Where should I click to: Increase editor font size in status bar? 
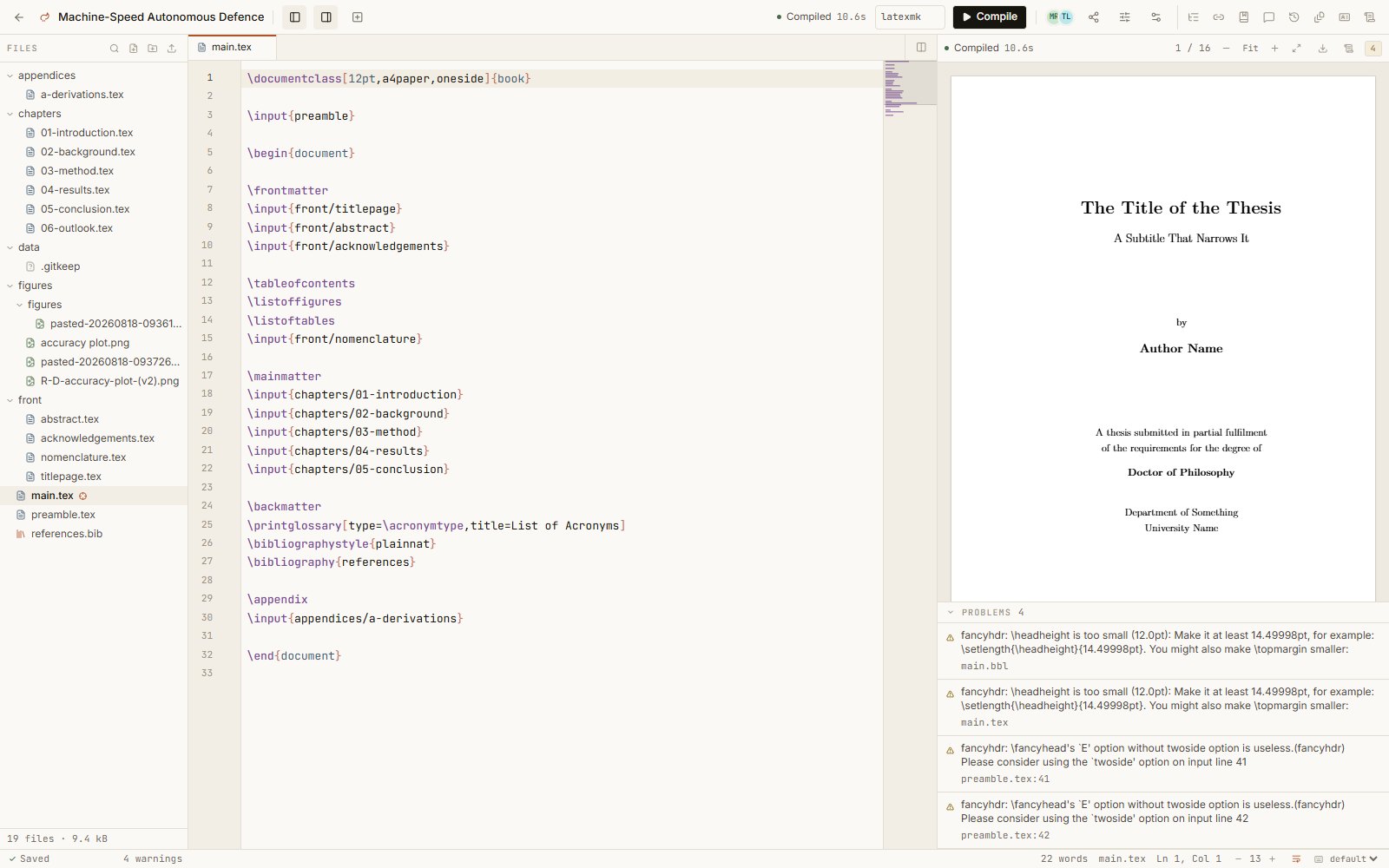coord(1272,858)
